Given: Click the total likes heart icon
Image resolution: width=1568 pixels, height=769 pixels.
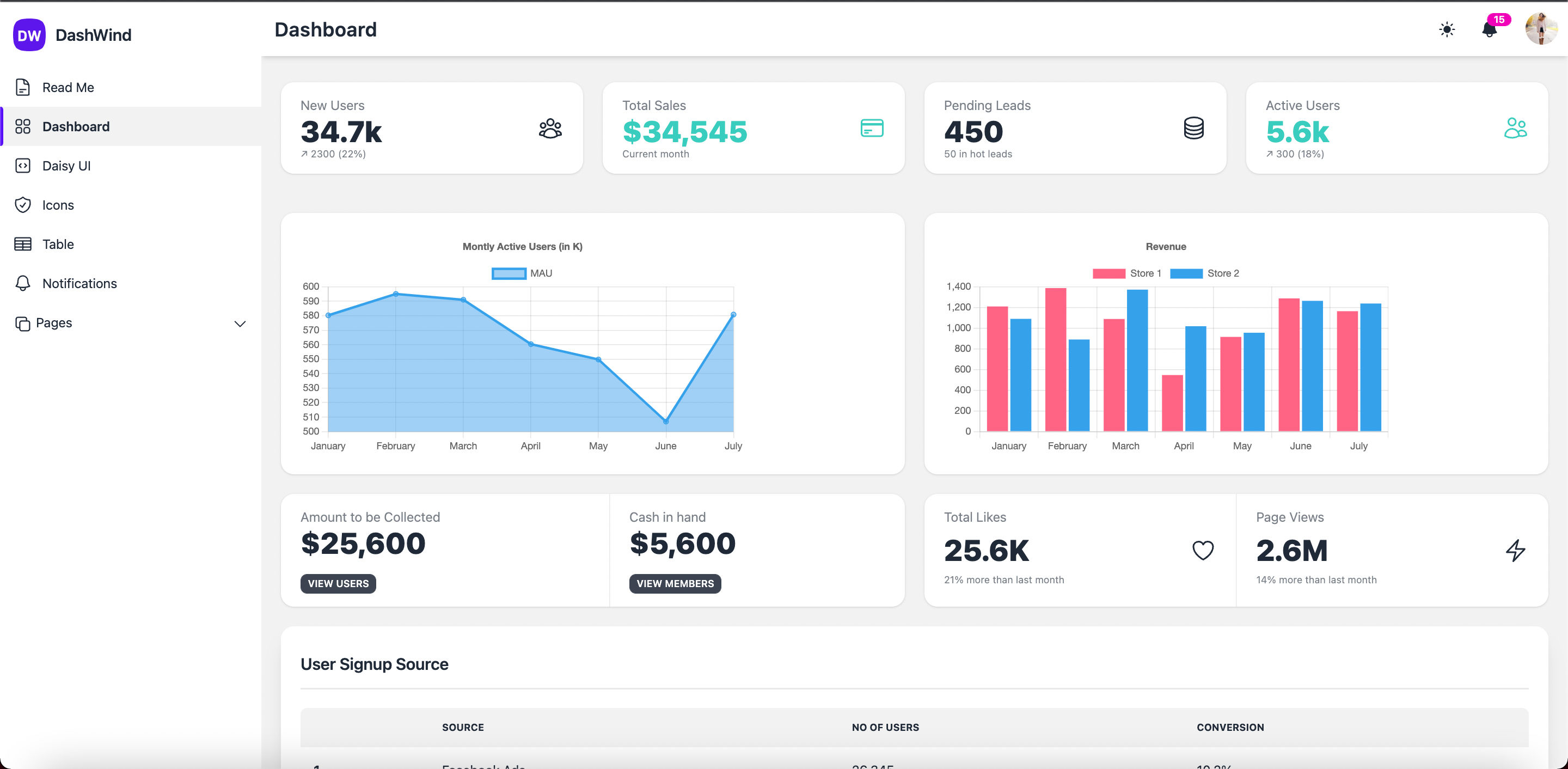Looking at the screenshot, I should pos(1204,550).
